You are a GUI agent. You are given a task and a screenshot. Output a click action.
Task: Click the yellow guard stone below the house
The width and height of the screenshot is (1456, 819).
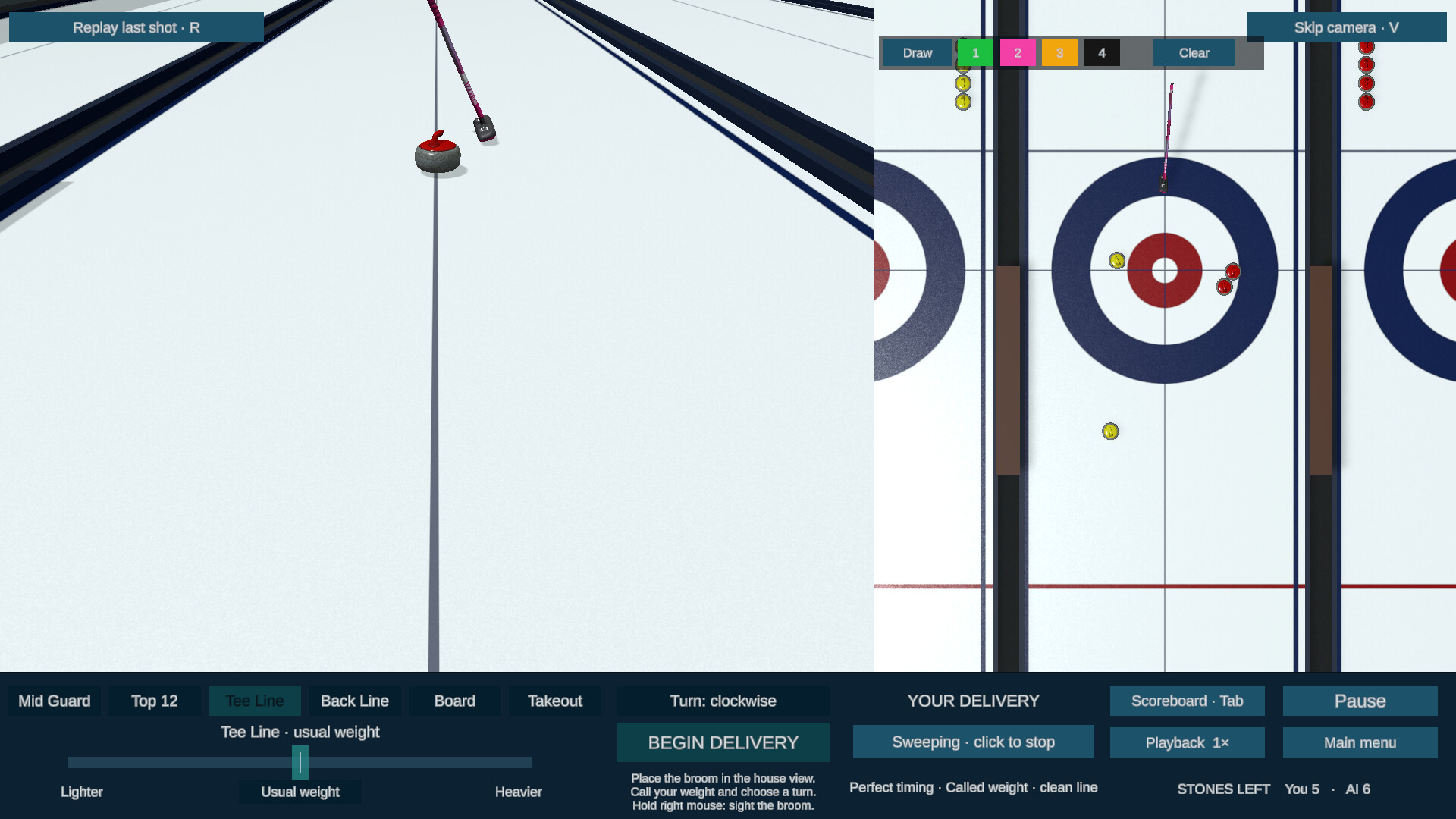point(1110,431)
